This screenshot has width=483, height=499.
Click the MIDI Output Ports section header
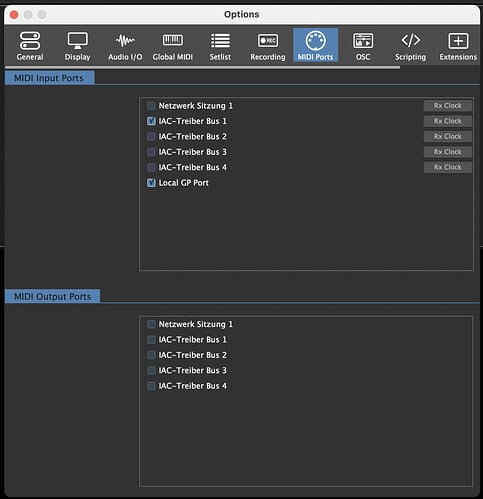click(52, 296)
